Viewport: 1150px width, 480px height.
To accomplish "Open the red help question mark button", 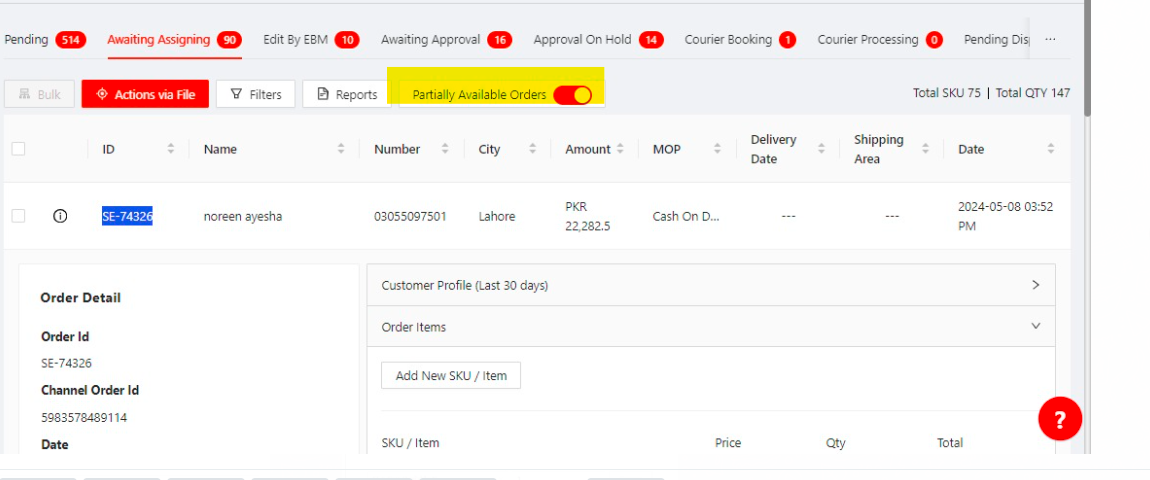I will click(1060, 419).
